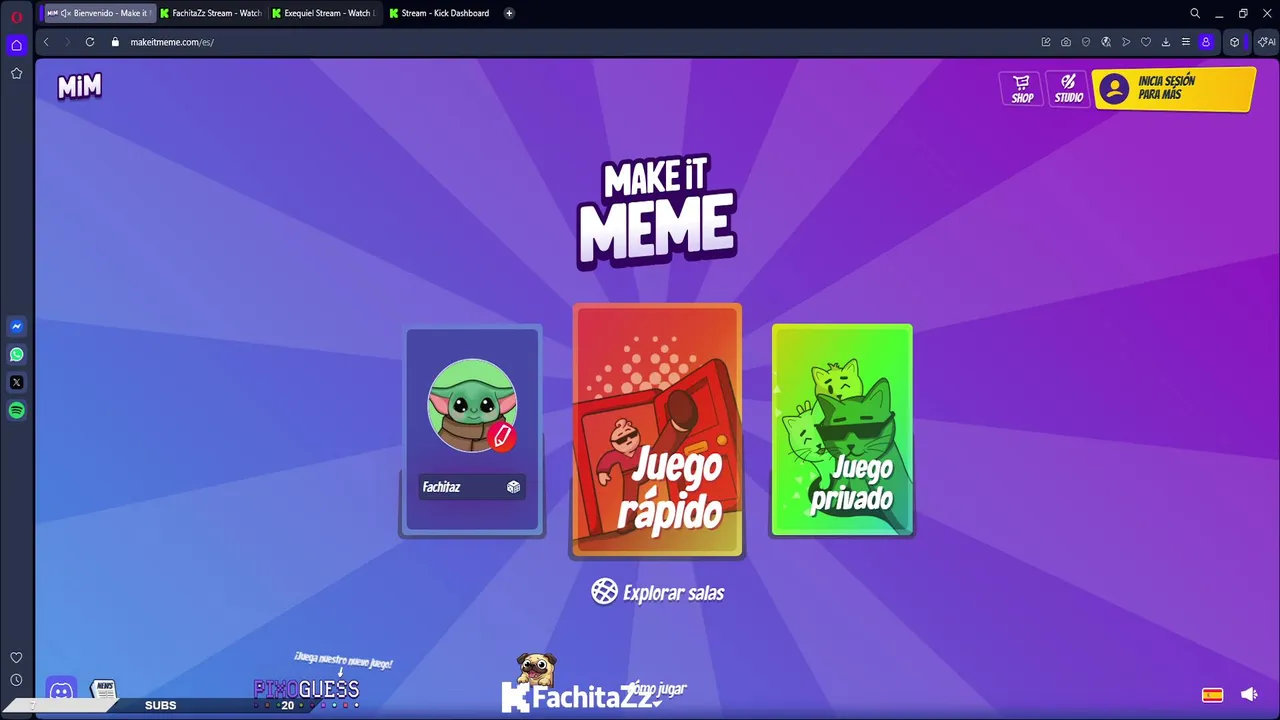Click the toolbar send flow arrow icon
The height and width of the screenshot is (720, 1280).
pyautogui.click(x=1126, y=42)
